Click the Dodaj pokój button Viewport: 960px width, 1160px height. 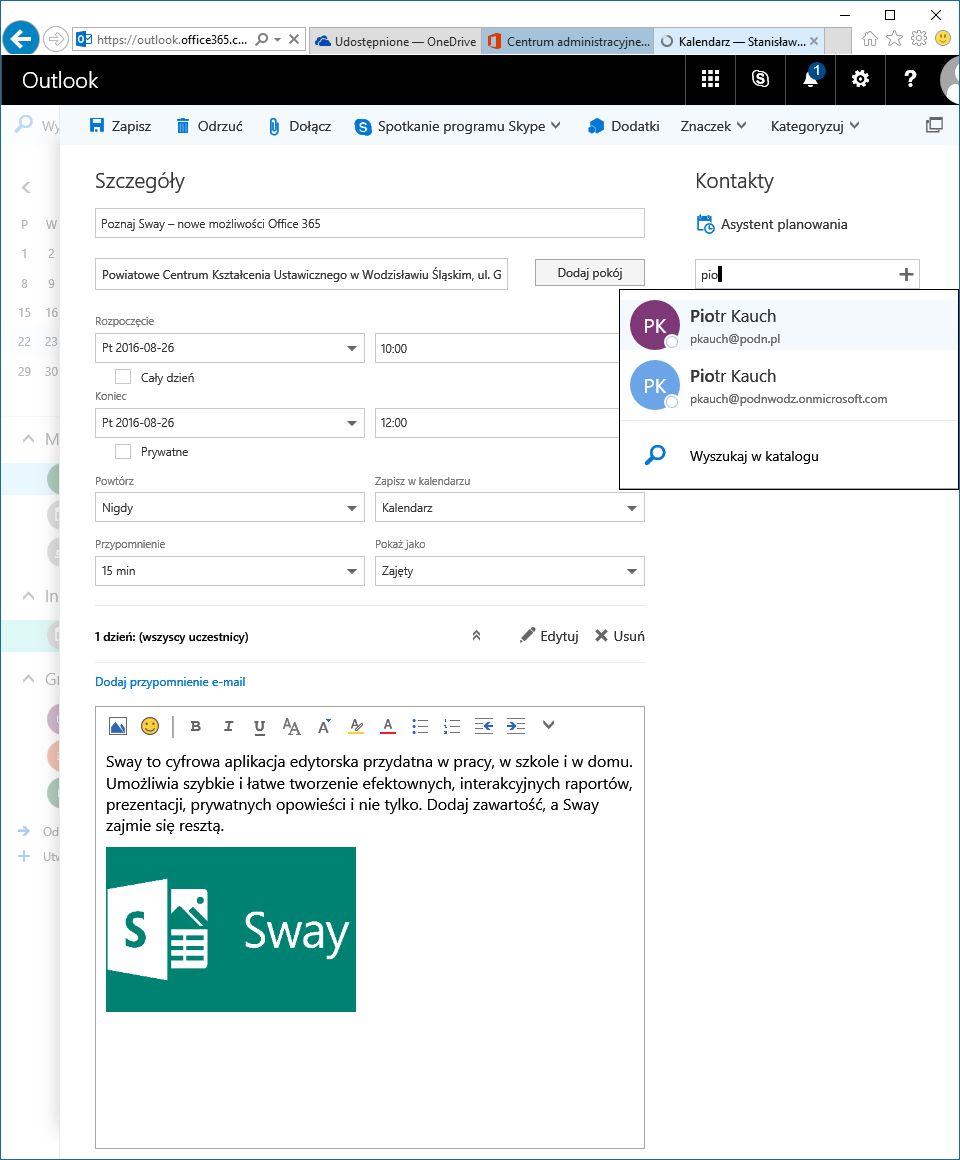pyautogui.click(x=589, y=273)
